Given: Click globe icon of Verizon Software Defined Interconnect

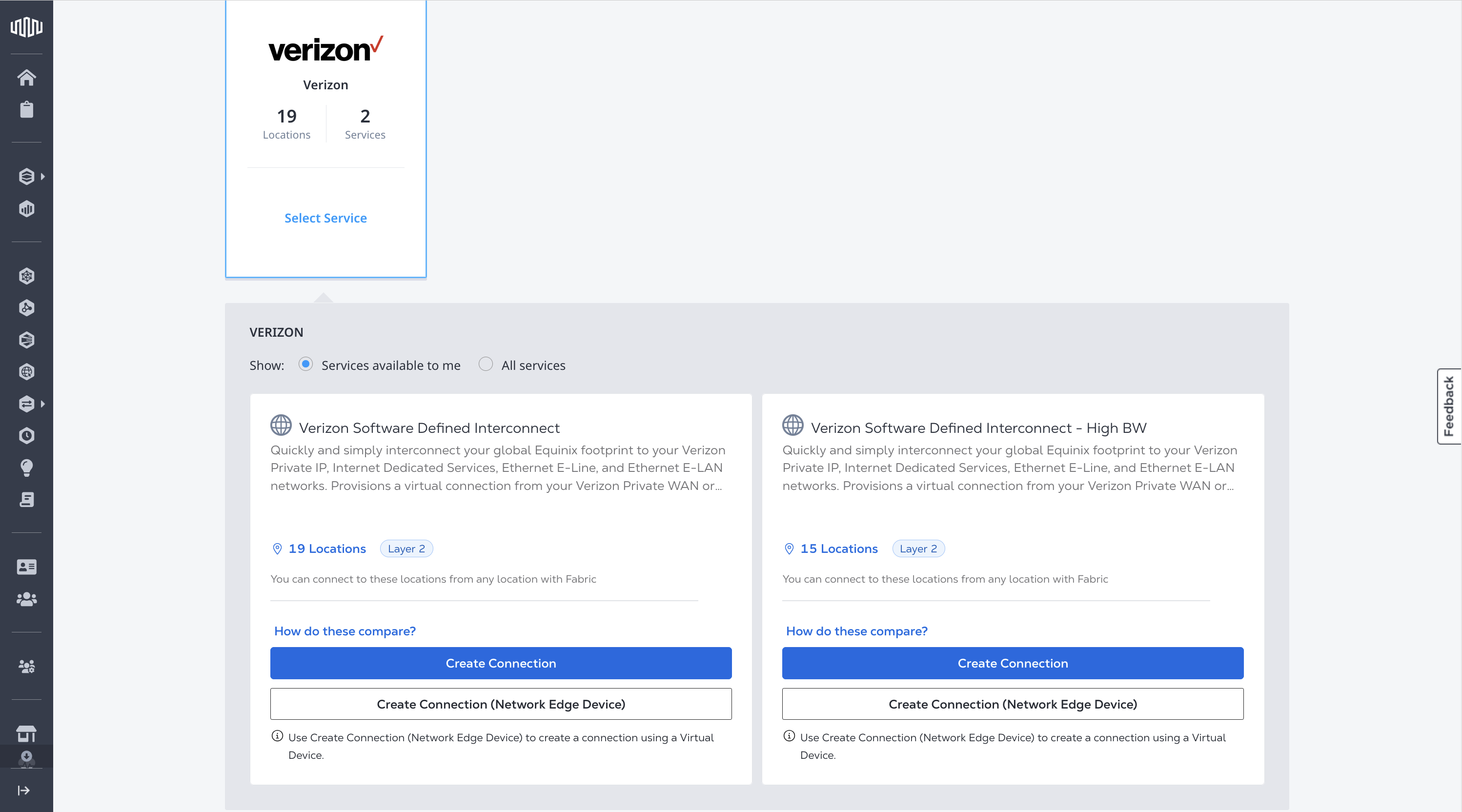Looking at the screenshot, I should (281, 425).
